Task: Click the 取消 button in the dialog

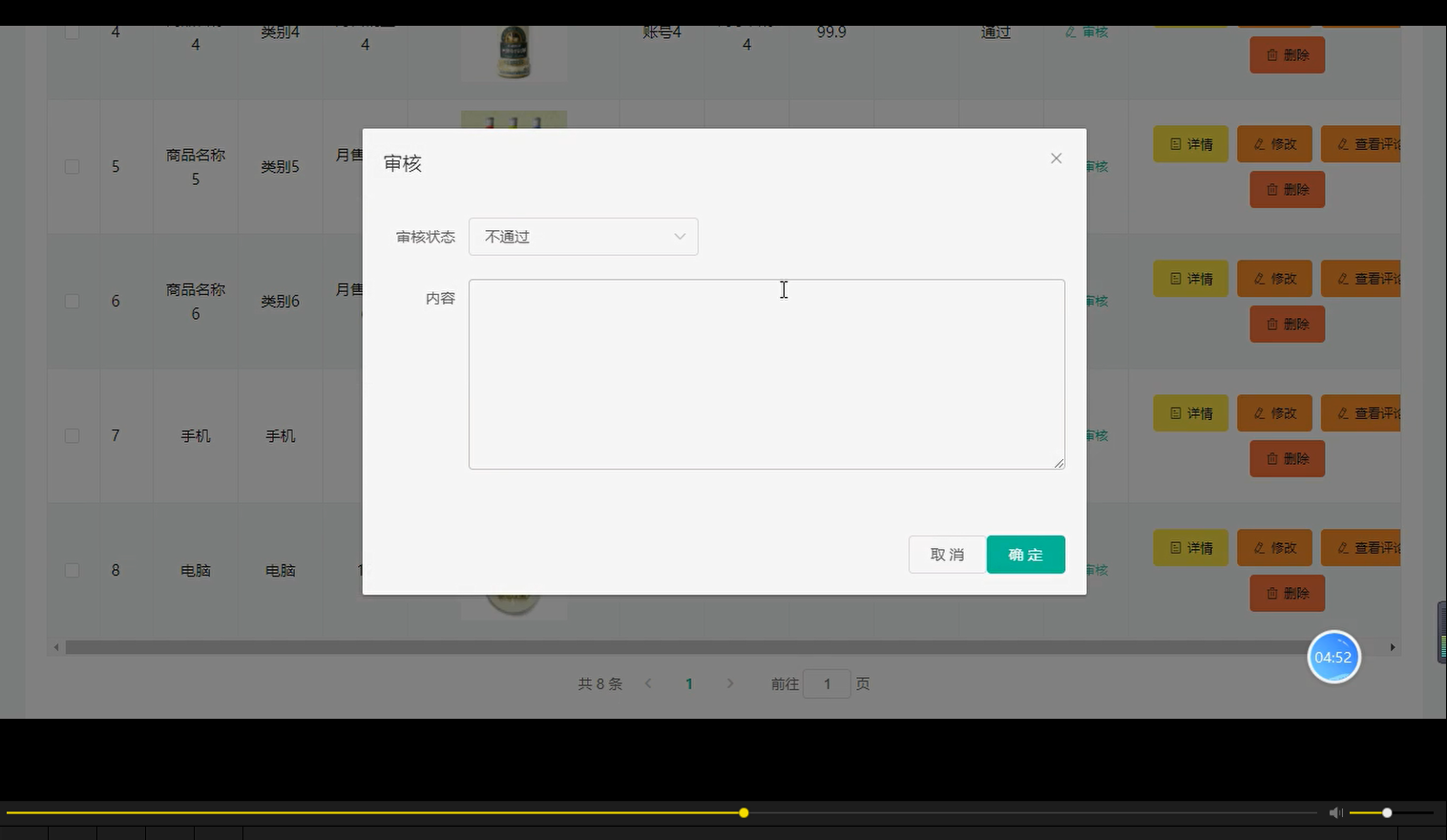Action: point(947,555)
